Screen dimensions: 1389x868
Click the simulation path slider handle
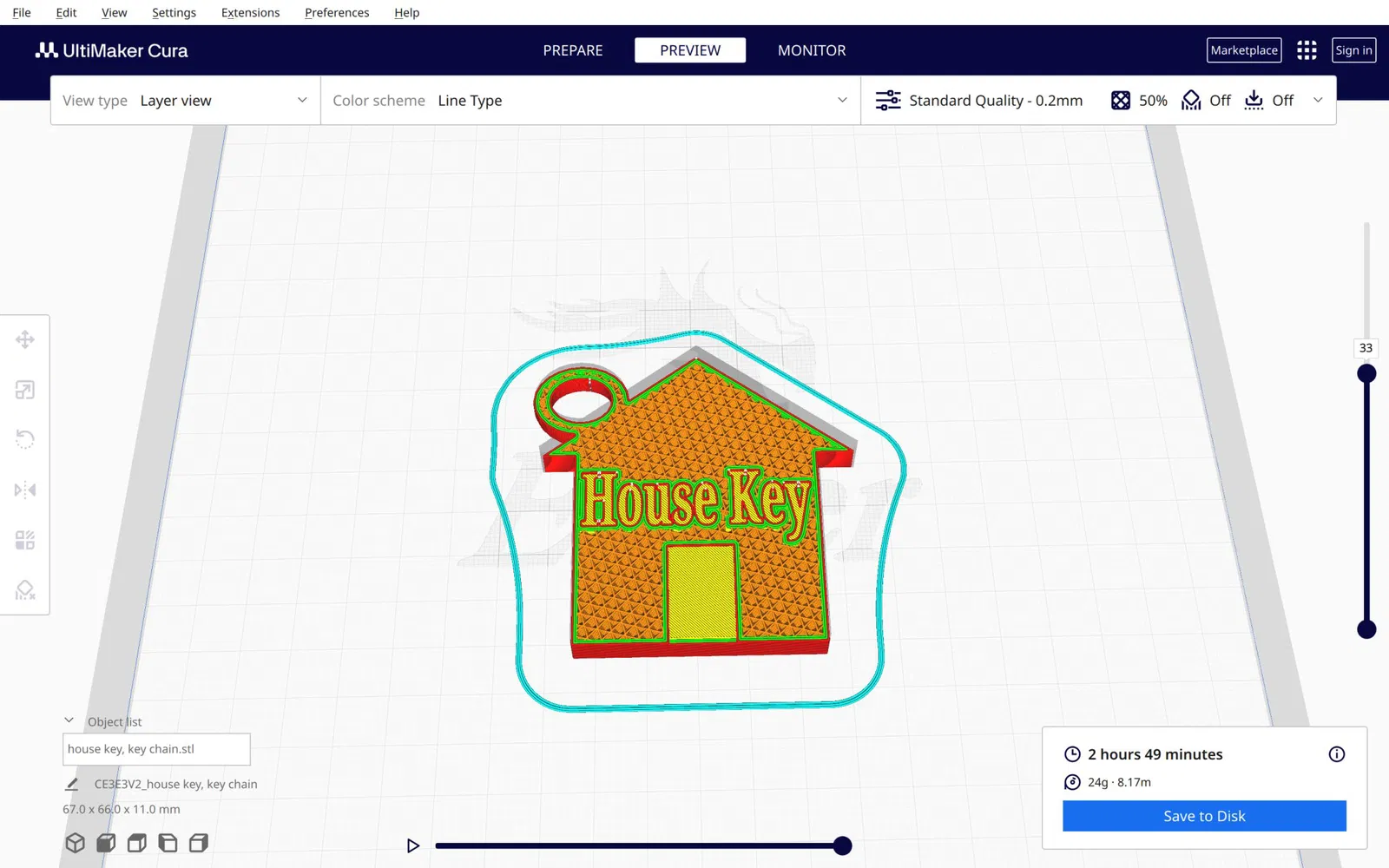pos(842,845)
